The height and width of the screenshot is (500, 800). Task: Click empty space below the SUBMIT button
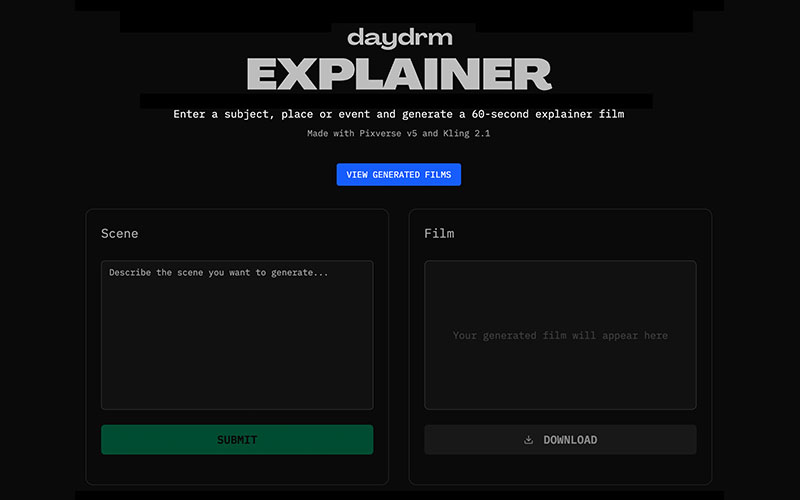pyautogui.click(x=237, y=470)
